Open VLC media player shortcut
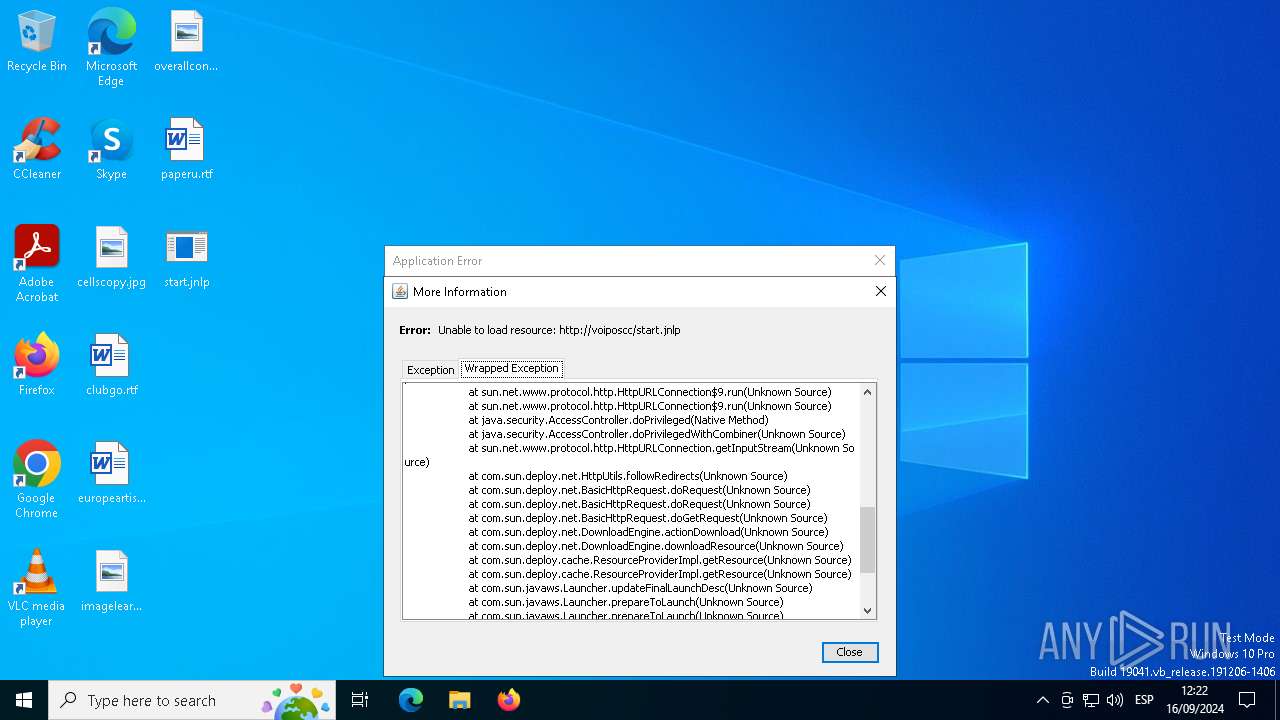 pos(37,588)
